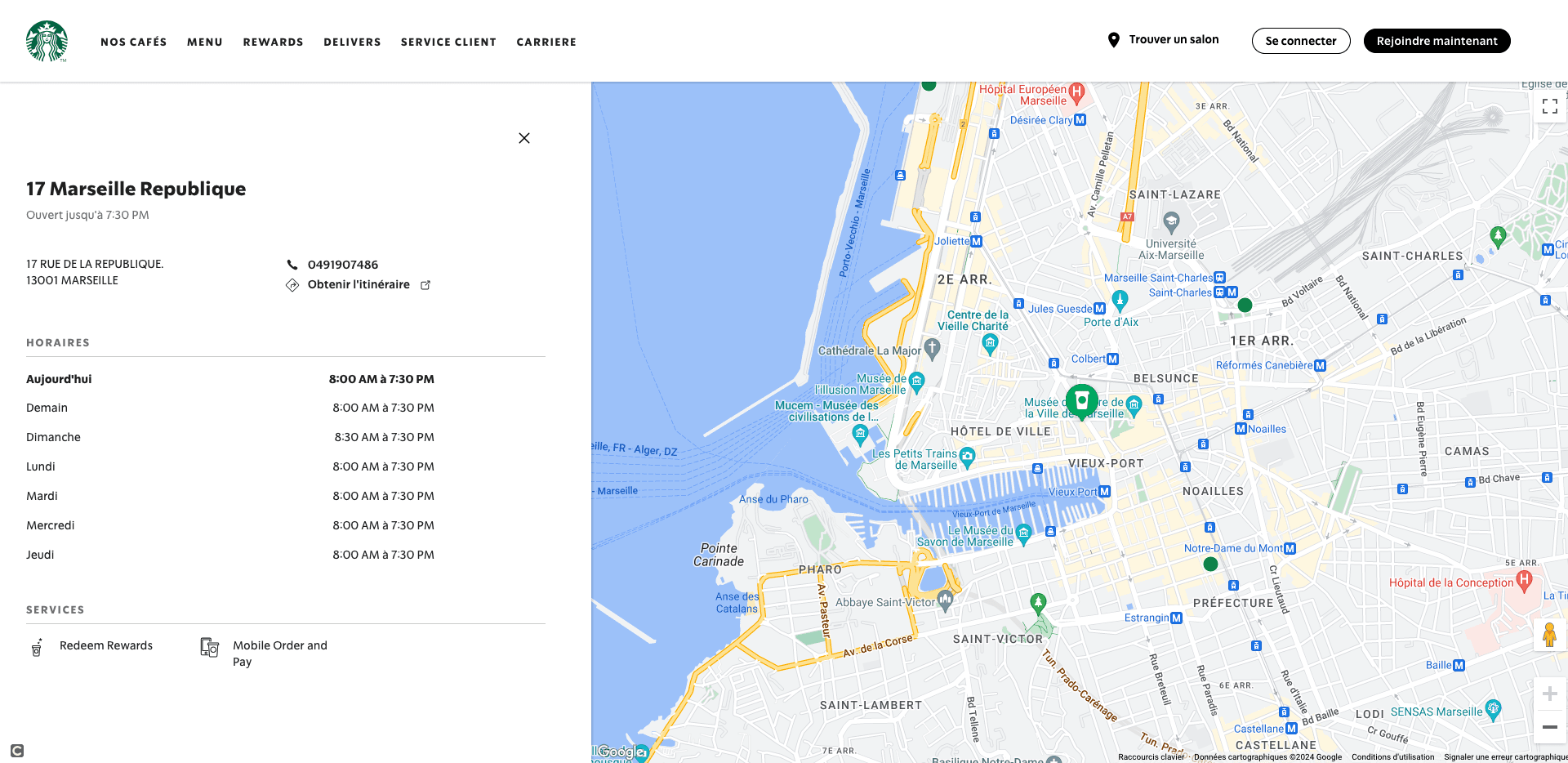Click the SENSAS Marseille marker icon
This screenshot has width=1568, height=763.
1494,709
